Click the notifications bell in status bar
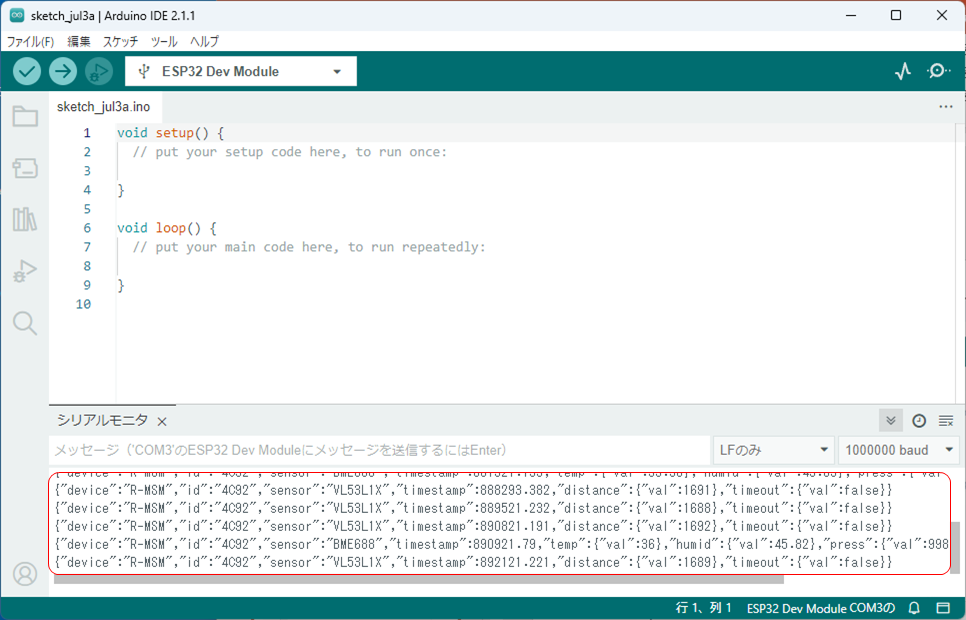 pyautogui.click(x=914, y=608)
